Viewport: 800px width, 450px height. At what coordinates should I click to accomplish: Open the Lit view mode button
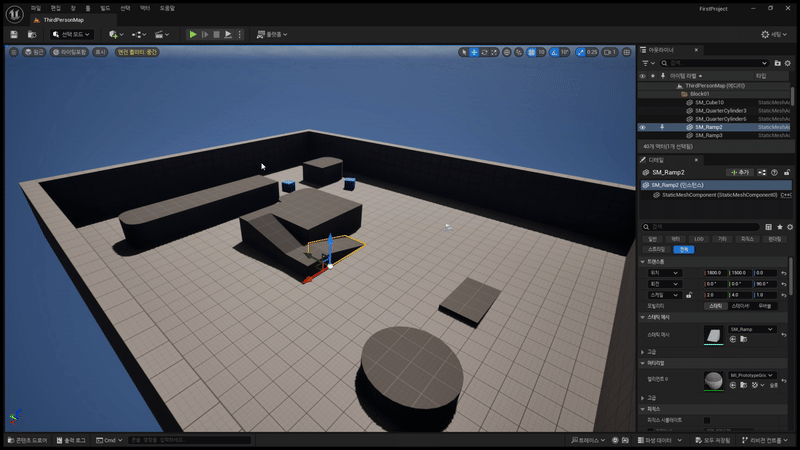coord(70,52)
